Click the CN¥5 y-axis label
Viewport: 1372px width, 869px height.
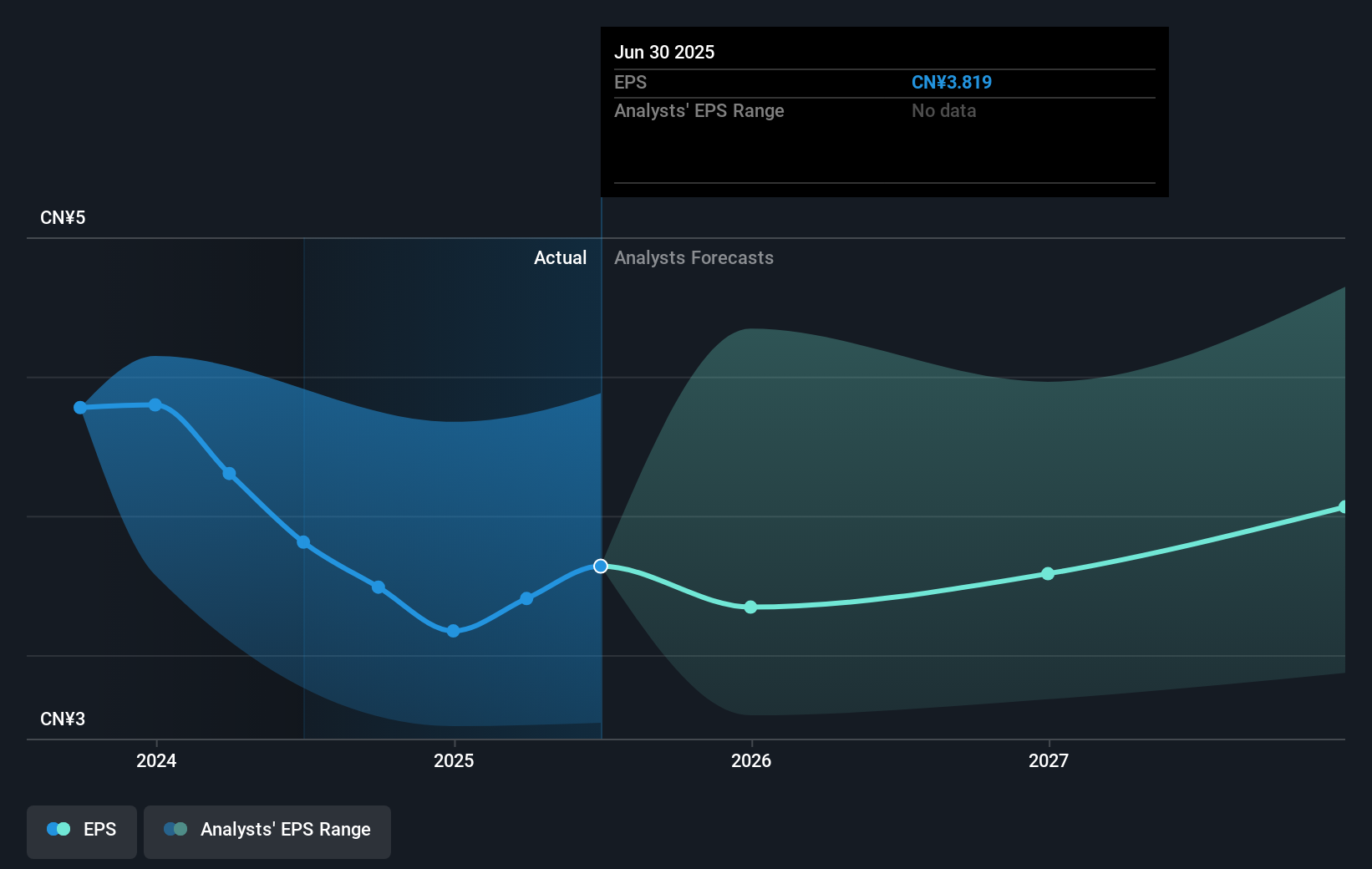pos(63,218)
